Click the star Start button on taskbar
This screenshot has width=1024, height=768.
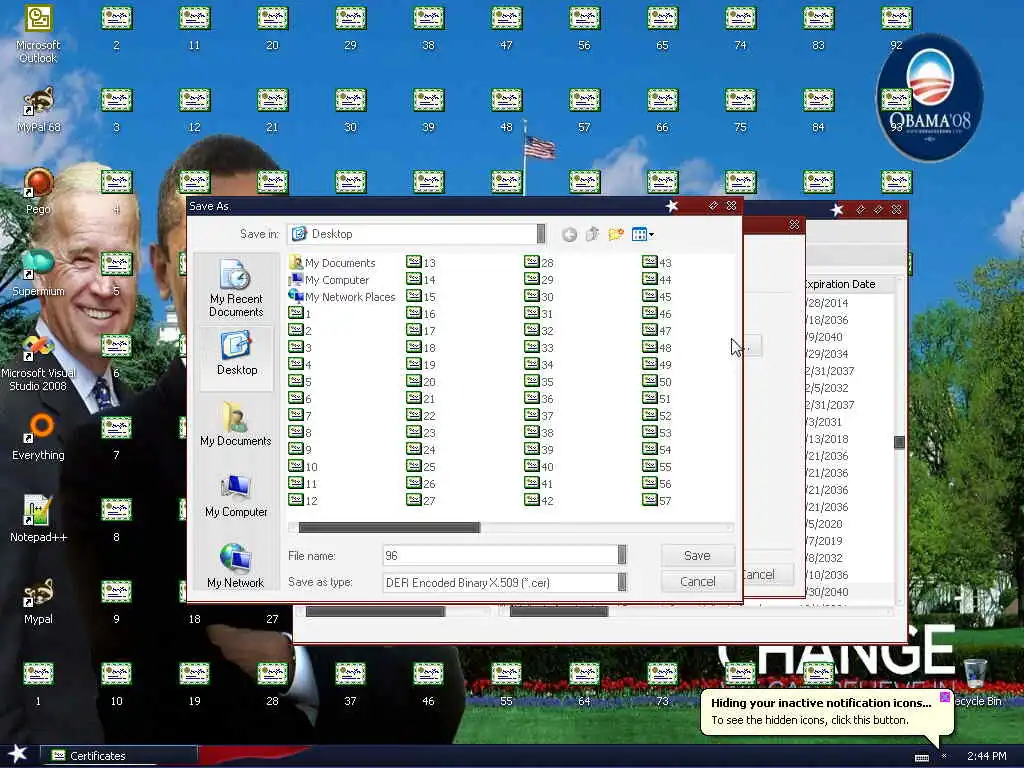(x=17, y=754)
